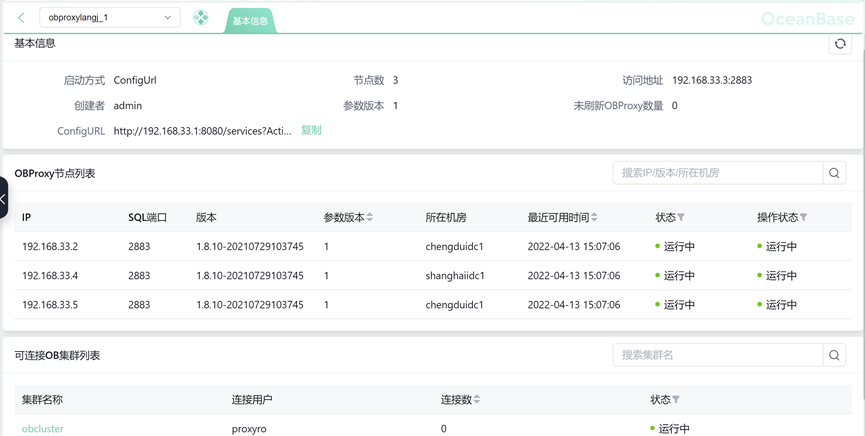
Task: Open the obcluster link
Action: 42,429
